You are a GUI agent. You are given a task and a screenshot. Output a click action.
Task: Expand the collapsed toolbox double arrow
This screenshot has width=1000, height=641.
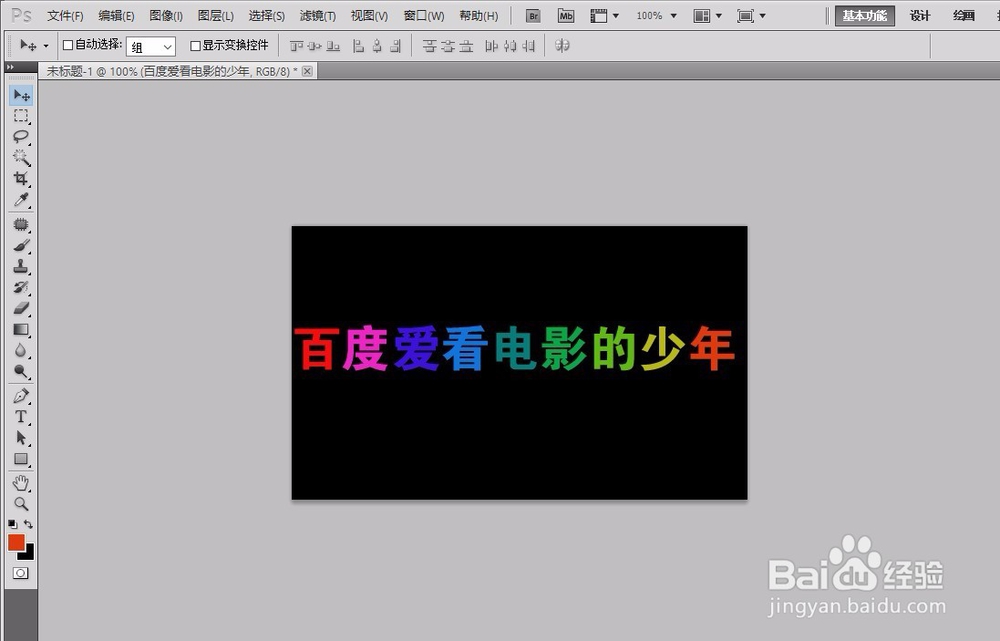[10, 67]
